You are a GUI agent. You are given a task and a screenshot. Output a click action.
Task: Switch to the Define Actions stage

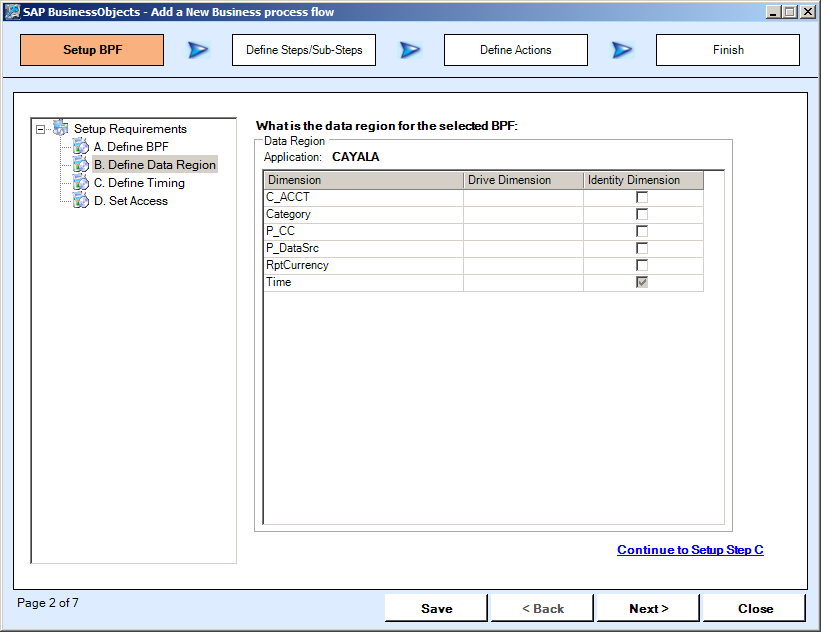515,50
